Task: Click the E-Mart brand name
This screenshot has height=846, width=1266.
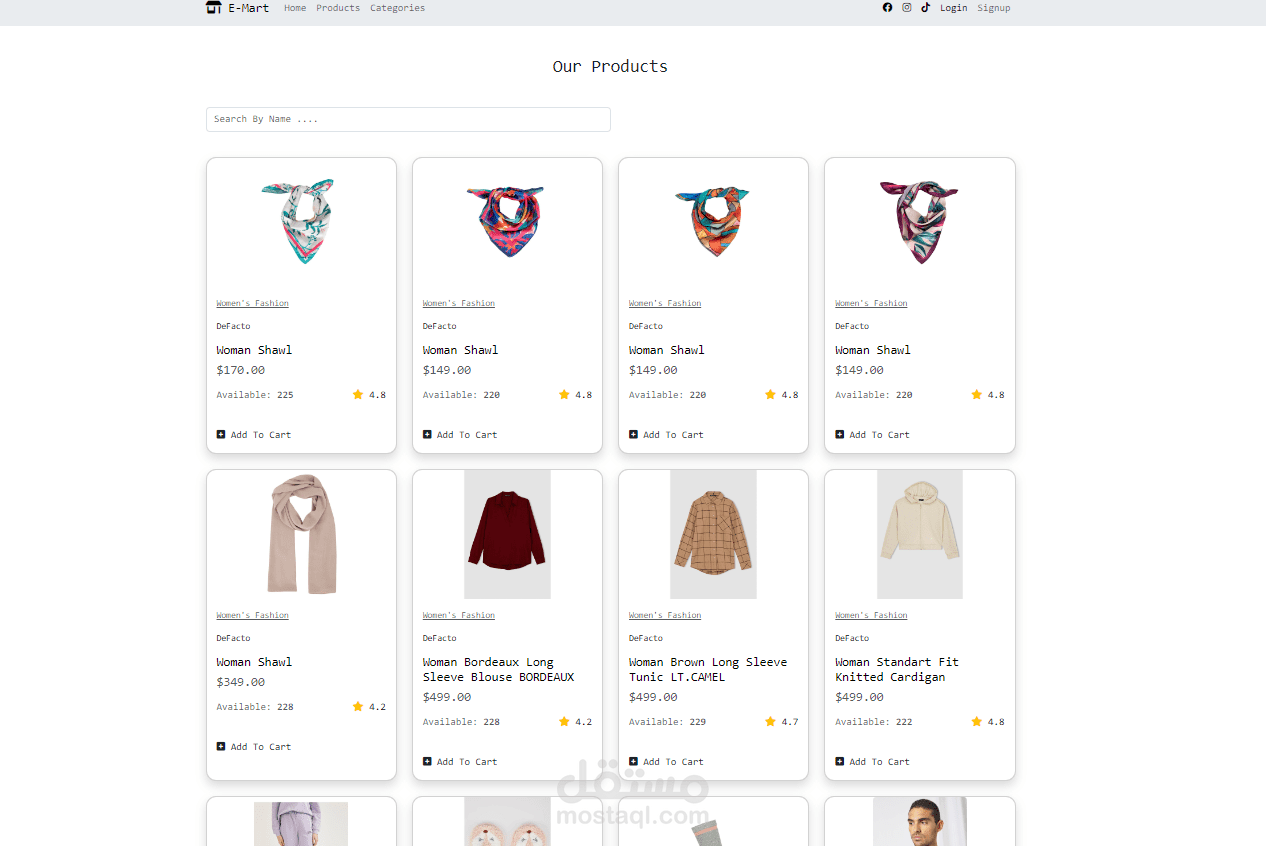Action: (248, 8)
